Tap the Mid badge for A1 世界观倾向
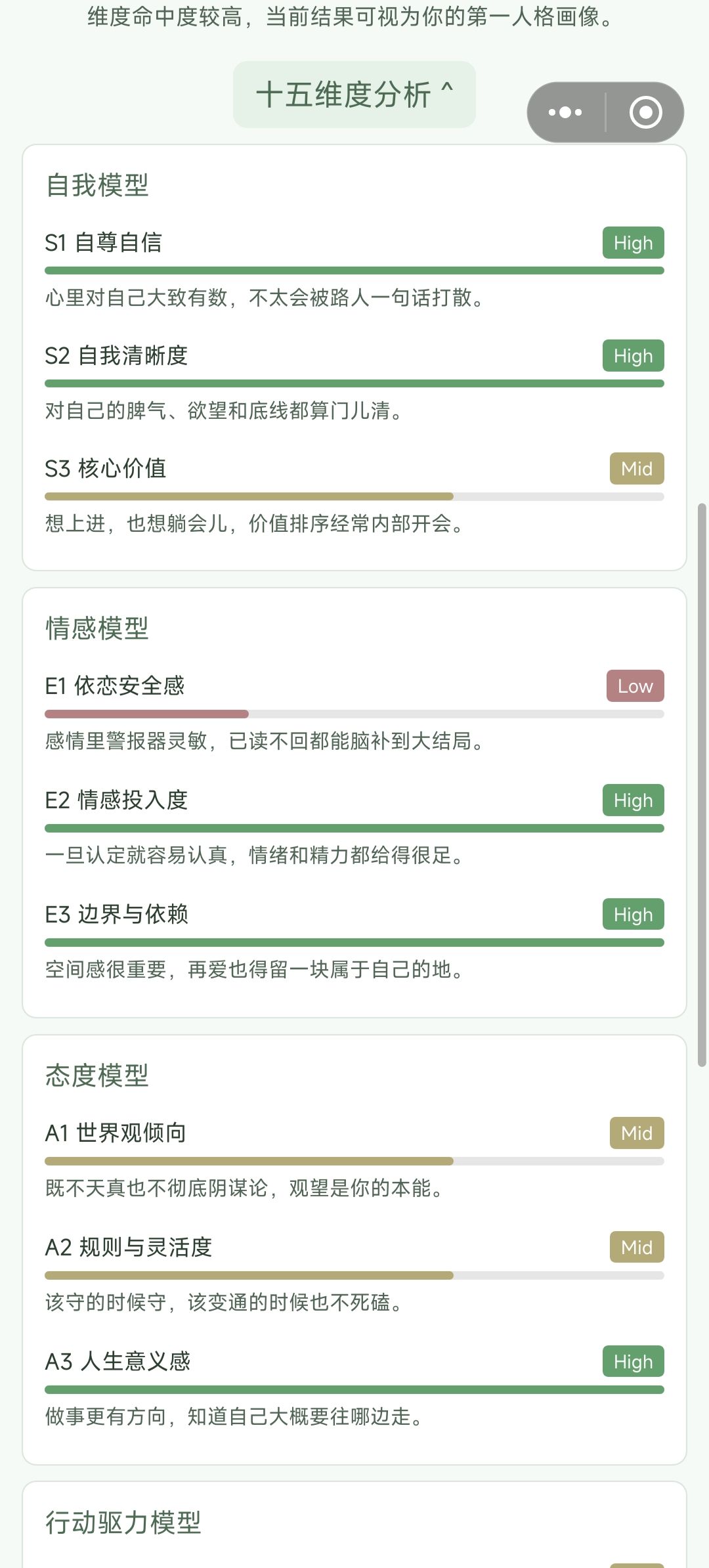The height and width of the screenshot is (1568, 709). [637, 1133]
